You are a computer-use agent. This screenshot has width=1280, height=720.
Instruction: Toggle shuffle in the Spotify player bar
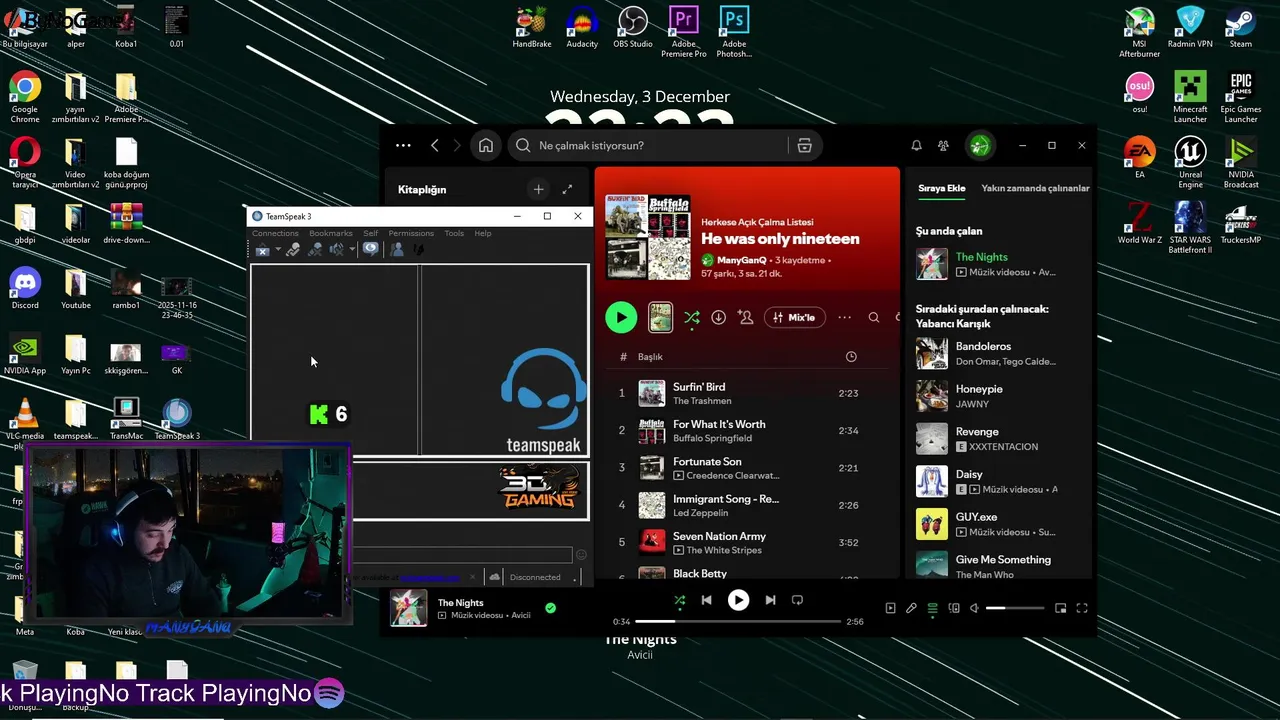click(x=680, y=600)
